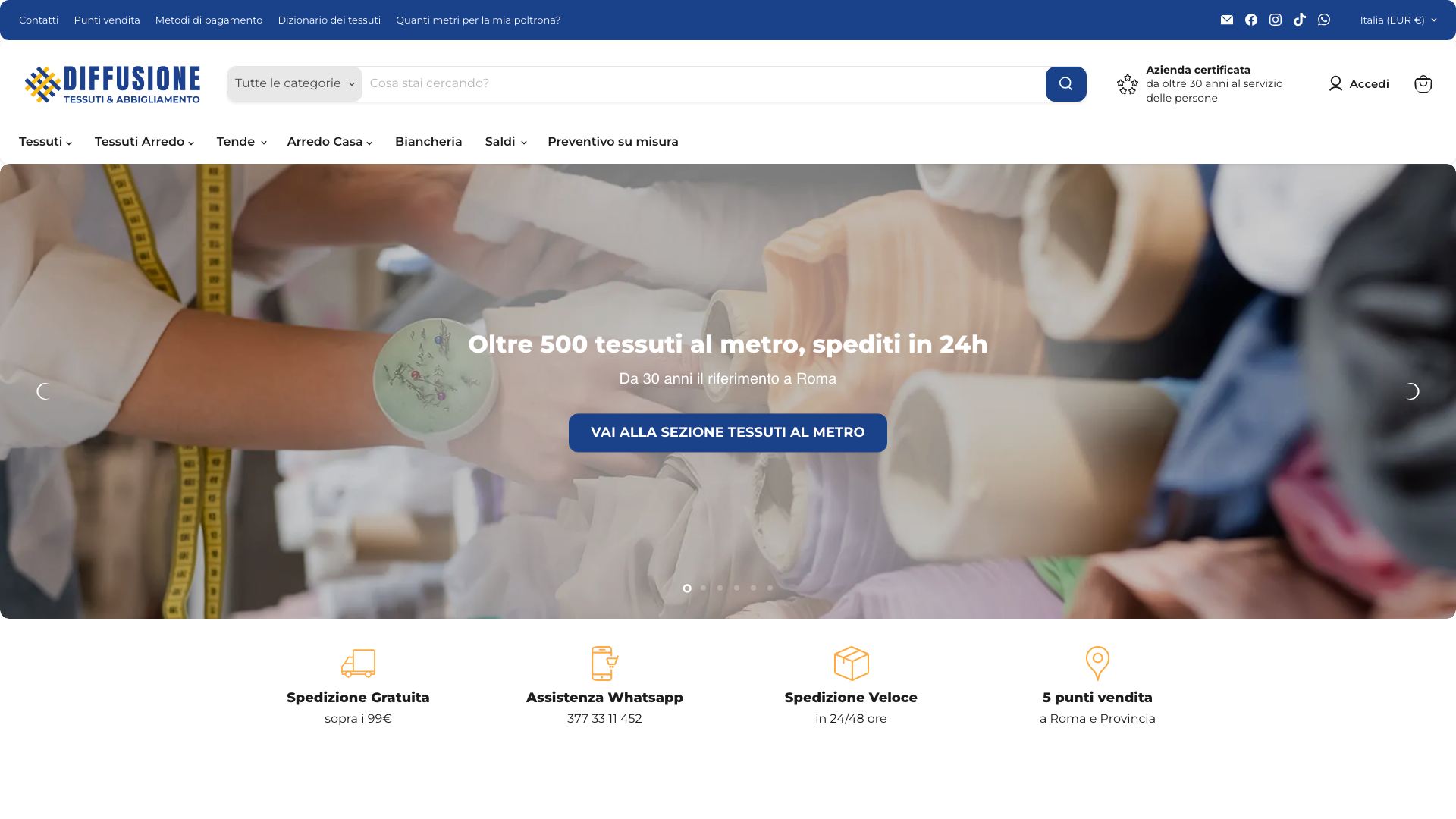Select the second slideshow dot
This screenshot has height=819, width=1456.
click(x=704, y=588)
